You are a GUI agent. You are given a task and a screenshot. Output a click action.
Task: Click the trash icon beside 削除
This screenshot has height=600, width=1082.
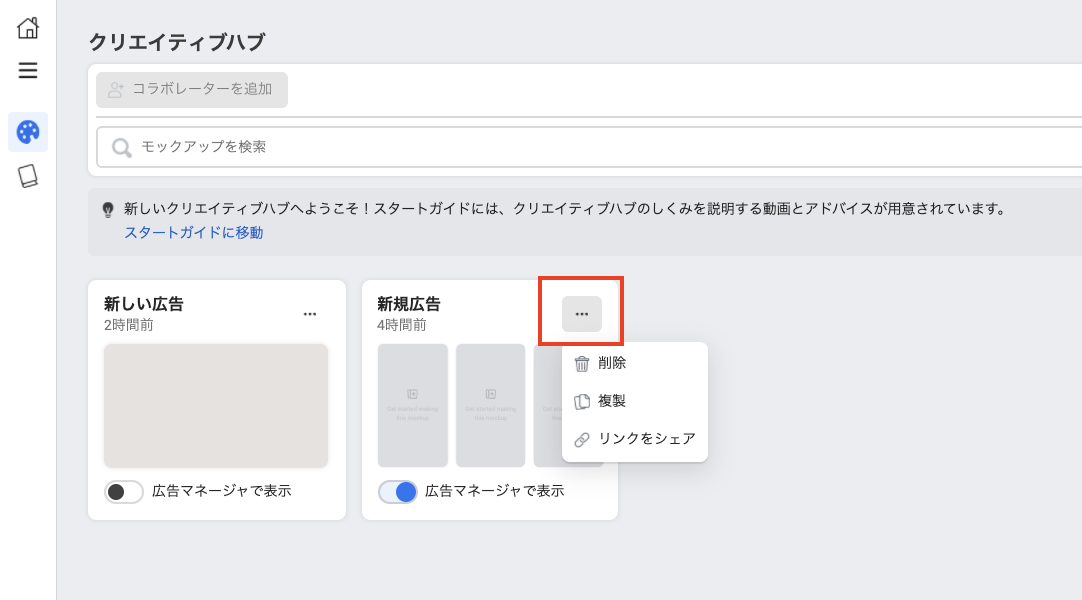[582, 364]
